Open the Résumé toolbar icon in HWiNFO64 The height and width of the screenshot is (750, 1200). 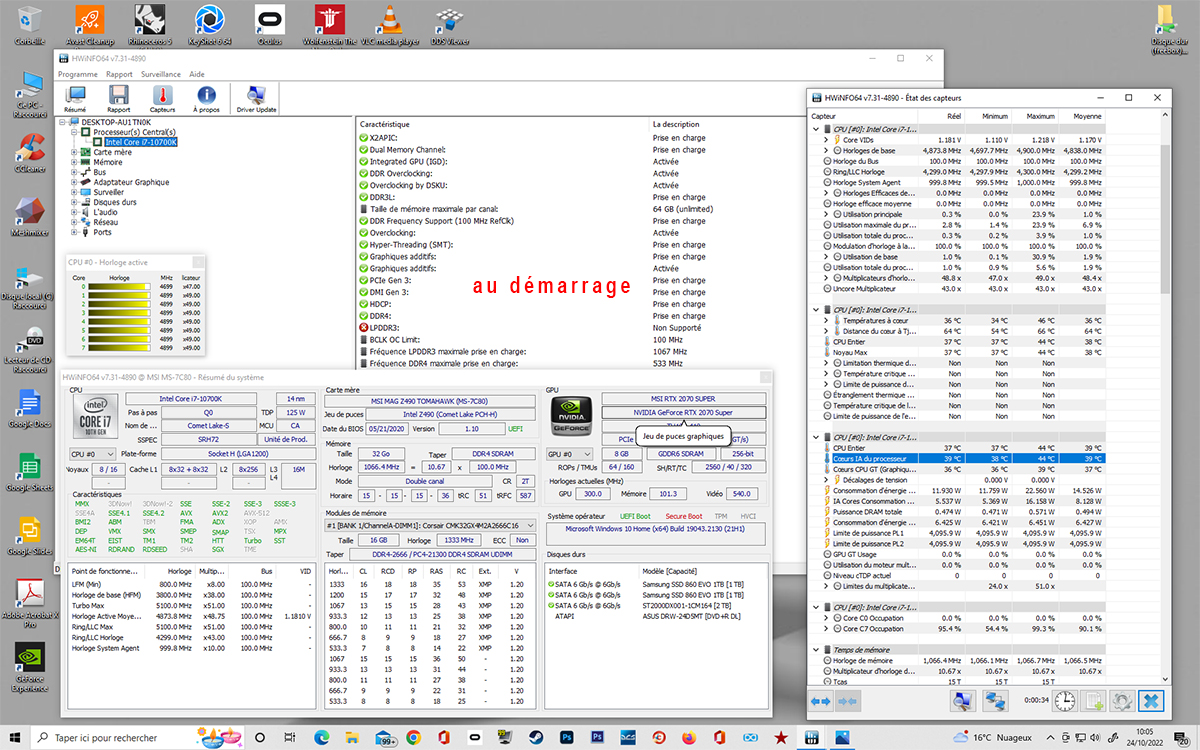(x=75, y=98)
